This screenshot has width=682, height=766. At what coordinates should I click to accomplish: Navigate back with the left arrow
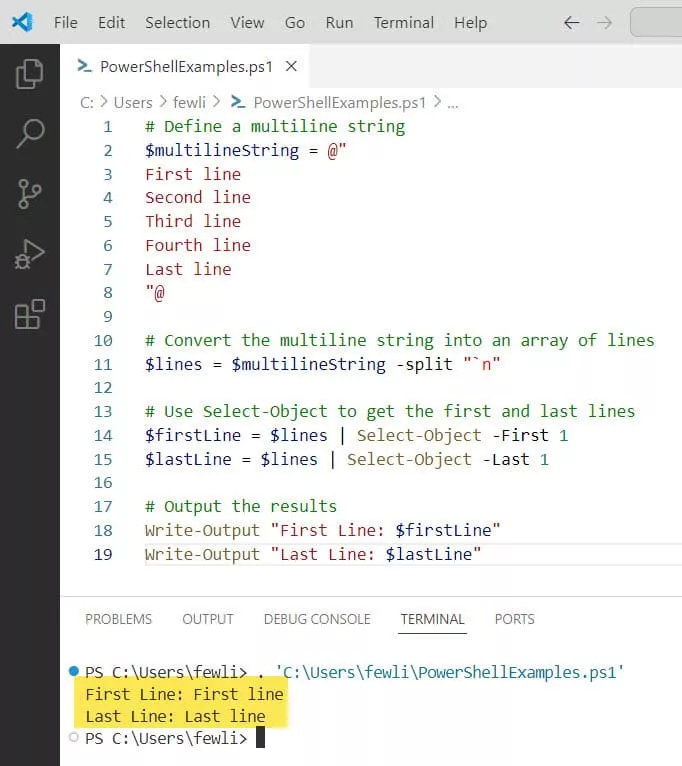pyautogui.click(x=572, y=22)
